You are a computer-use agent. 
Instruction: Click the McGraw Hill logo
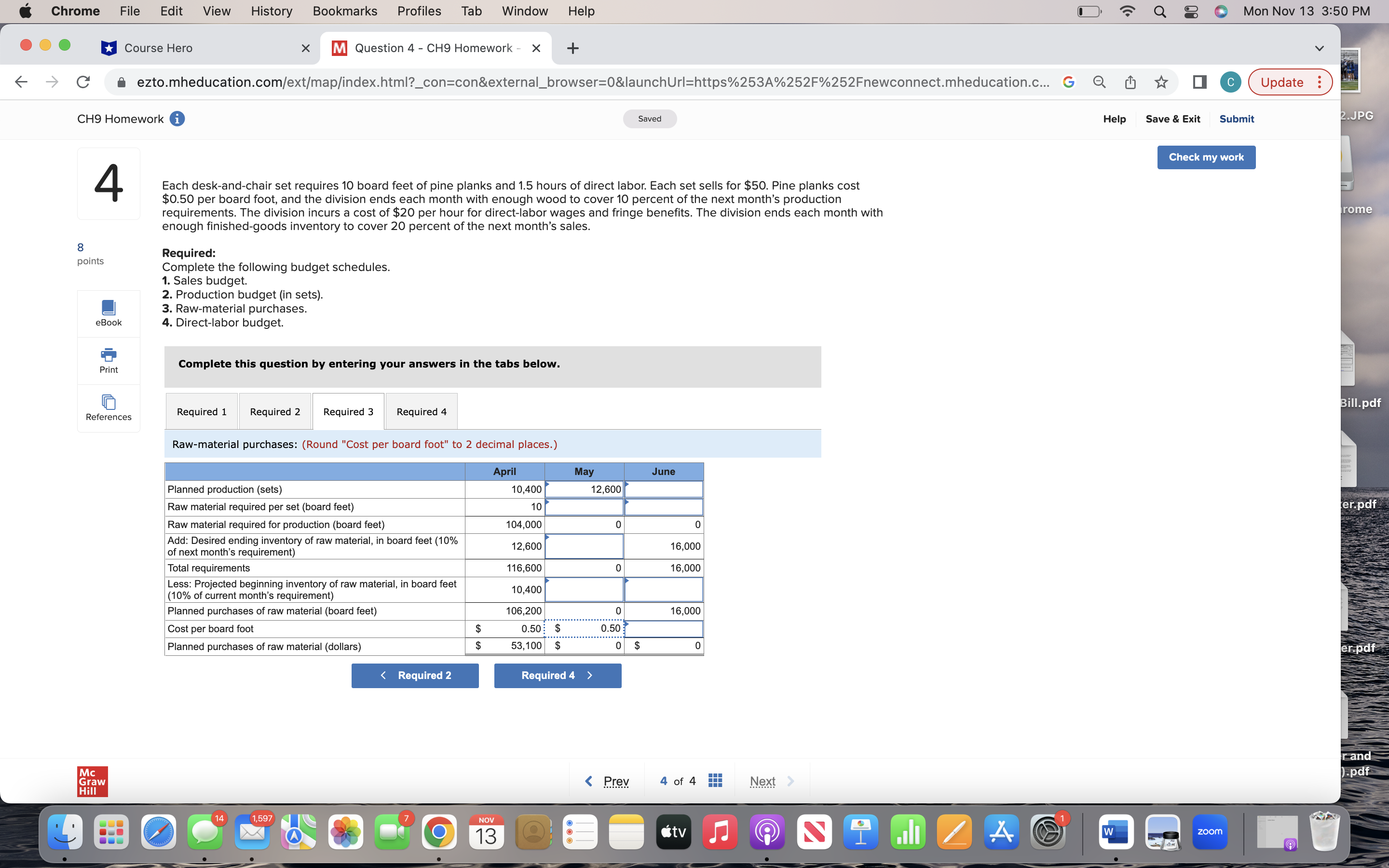click(x=92, y=781)
